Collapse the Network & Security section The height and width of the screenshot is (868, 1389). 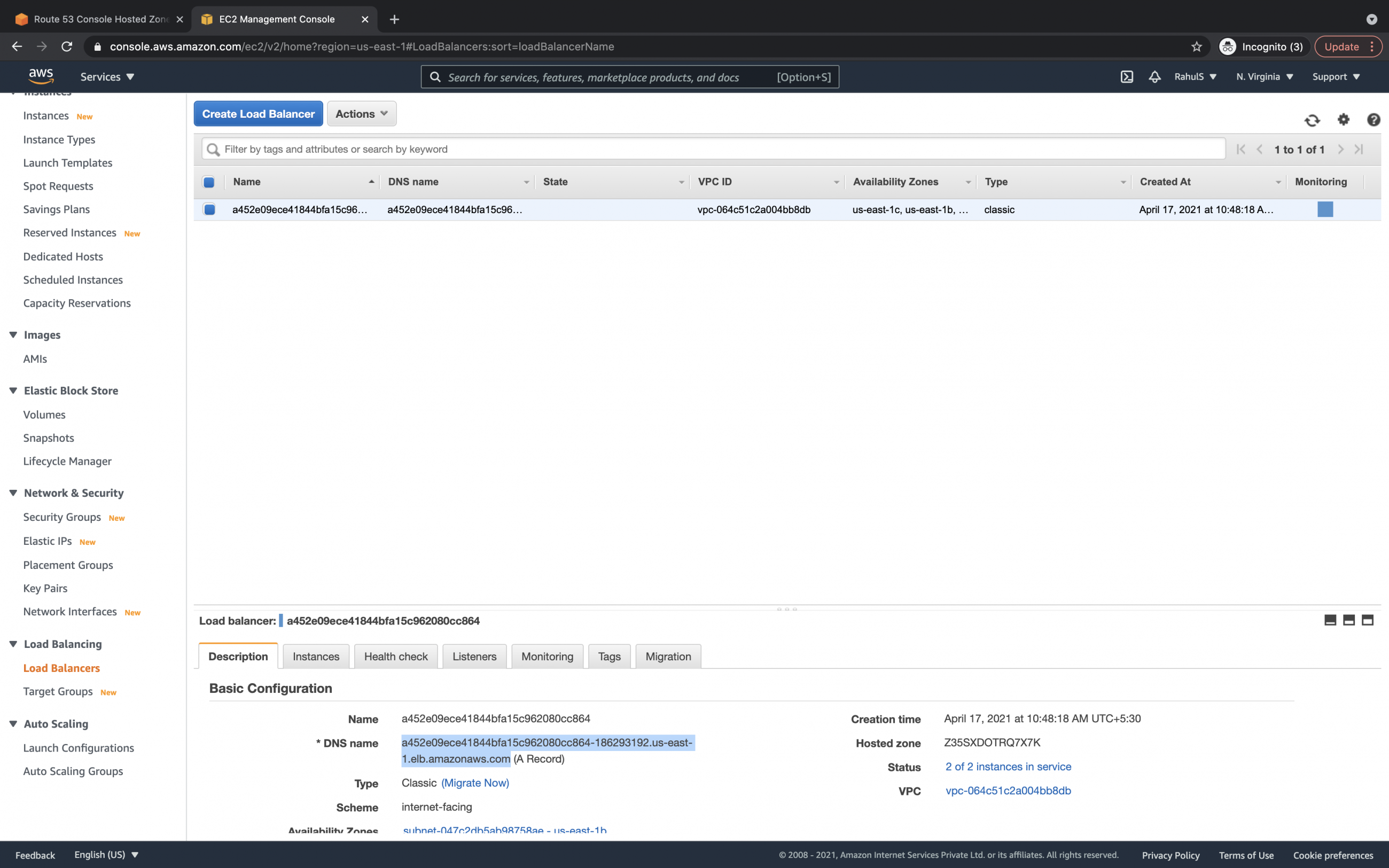tap(13, 492)
